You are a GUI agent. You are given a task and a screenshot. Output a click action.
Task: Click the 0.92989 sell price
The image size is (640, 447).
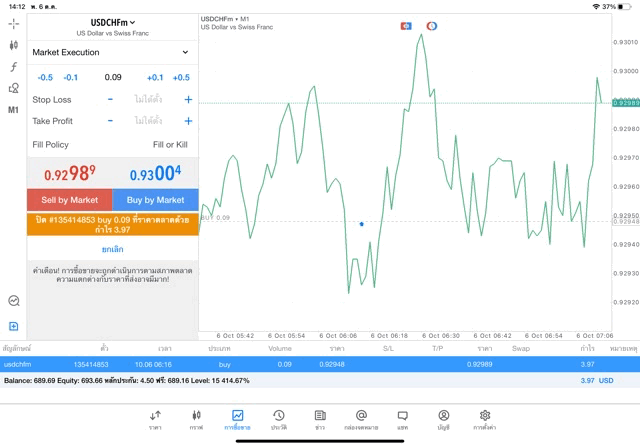point(70,173)
